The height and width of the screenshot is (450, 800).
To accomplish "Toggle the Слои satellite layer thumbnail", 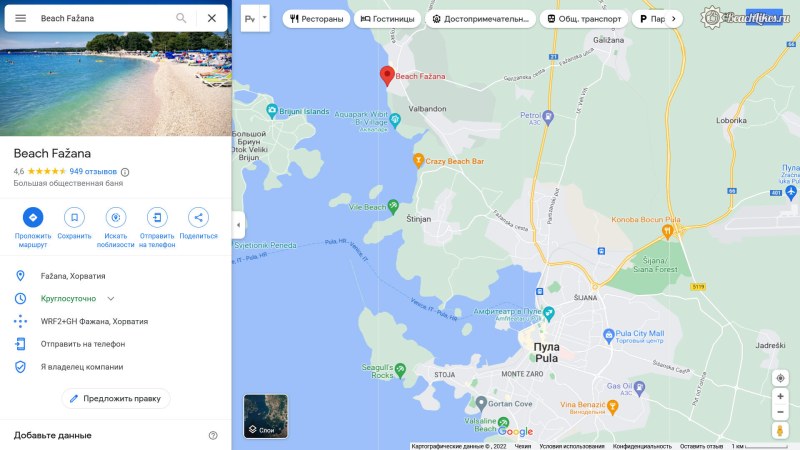I will pos(265,416).
